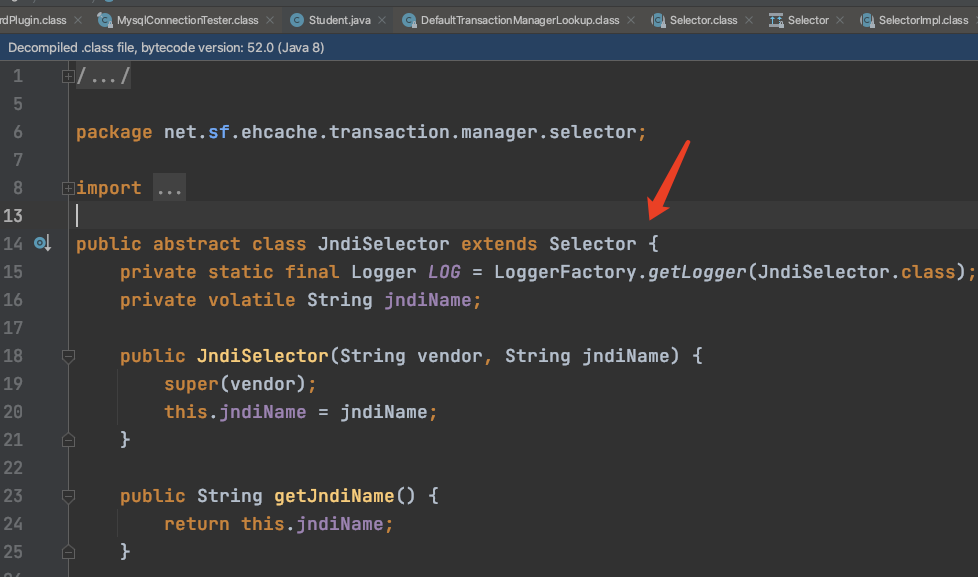Click the SelectorImpl.class tab file icon
The width and height of the screenshot is (978, 577).
pos(867,20)
